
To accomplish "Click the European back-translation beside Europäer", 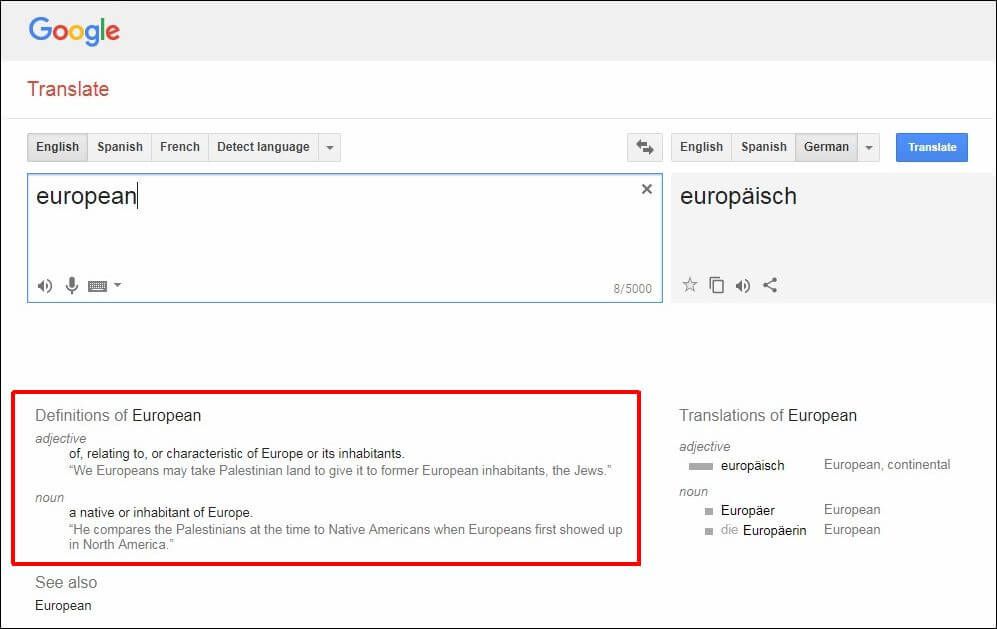I will click(x=852, y=509).
